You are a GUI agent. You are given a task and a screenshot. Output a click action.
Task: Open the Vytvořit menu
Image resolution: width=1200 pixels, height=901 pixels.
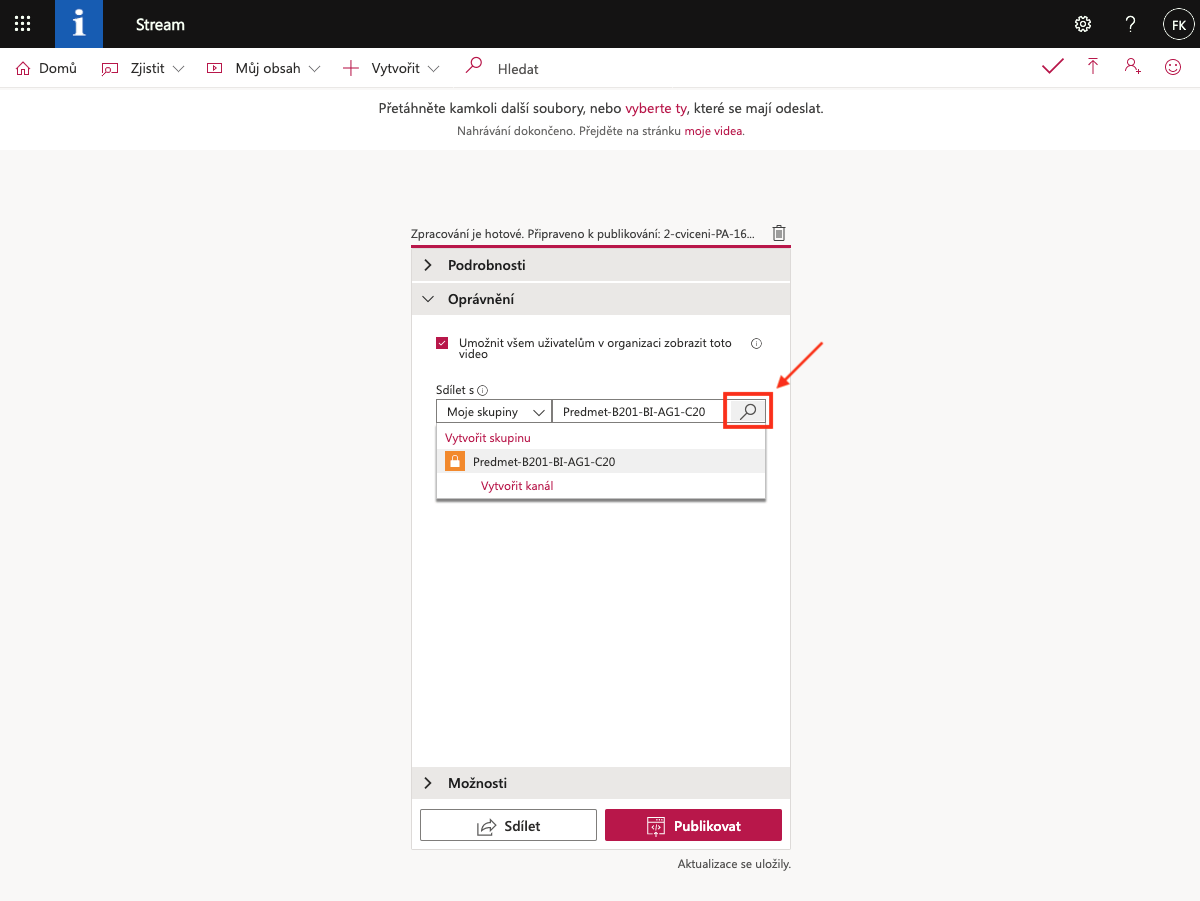point(391,69)
